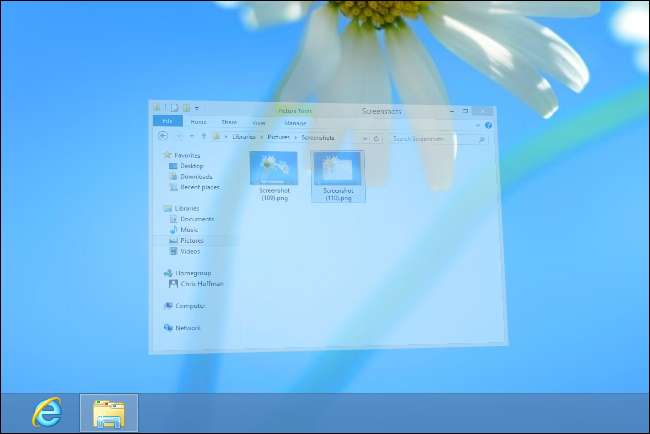Viewport: 650px width, 434px height.
Task: Click the Network icon
Action: (x=168, y=327)
